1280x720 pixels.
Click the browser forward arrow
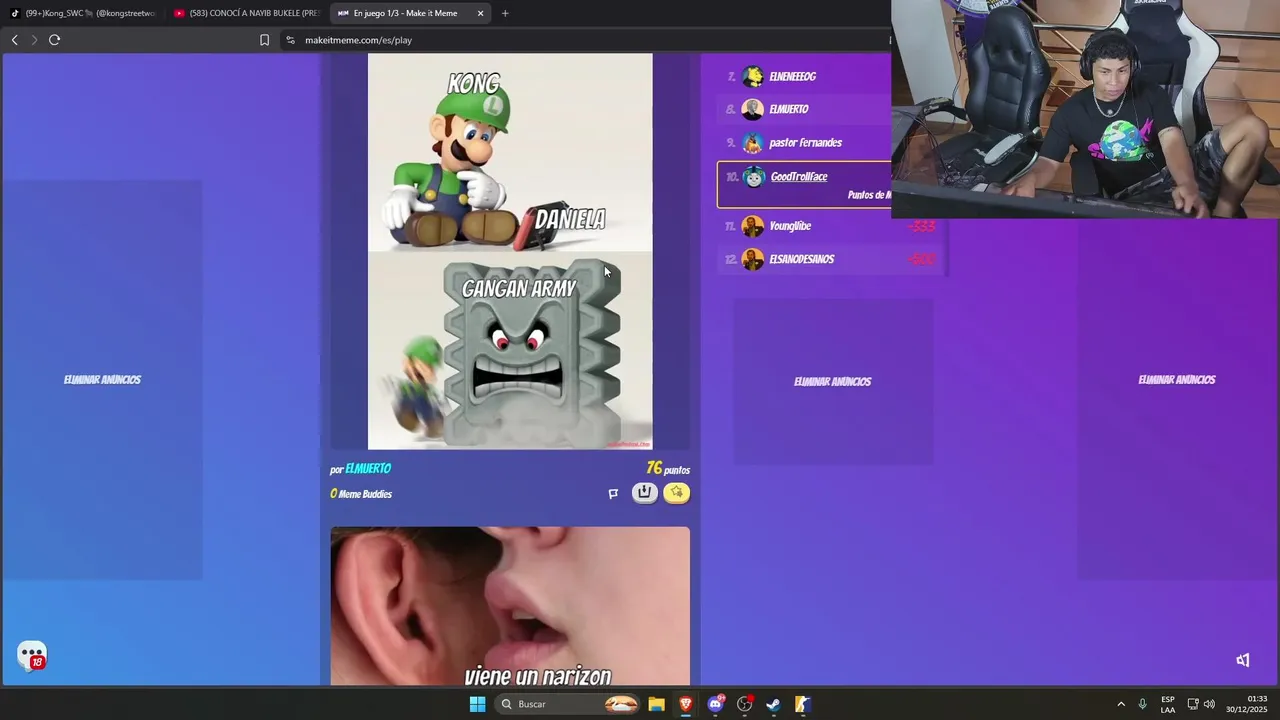(x=34, y=40)
